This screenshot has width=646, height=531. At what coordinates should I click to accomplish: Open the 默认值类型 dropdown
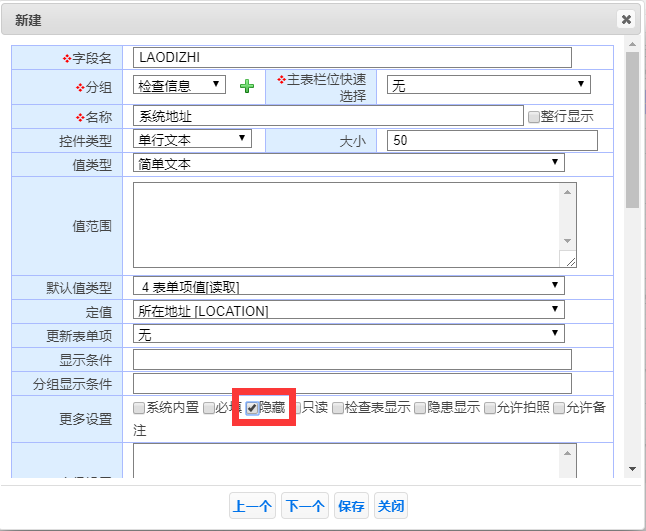(348, 286)
